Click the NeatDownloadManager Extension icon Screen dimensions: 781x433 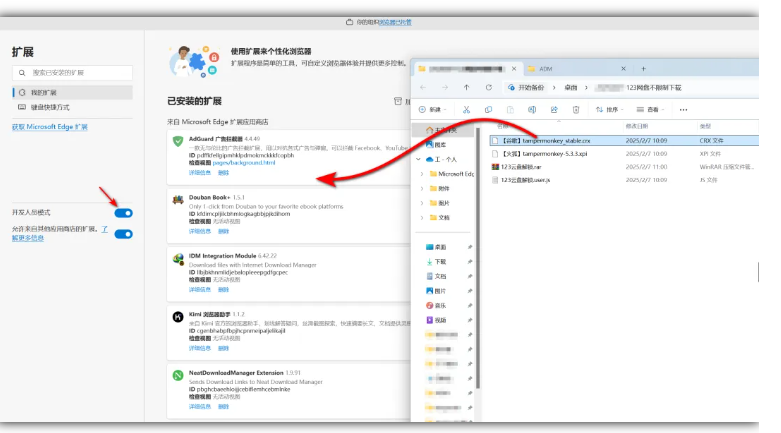[178, 375]
